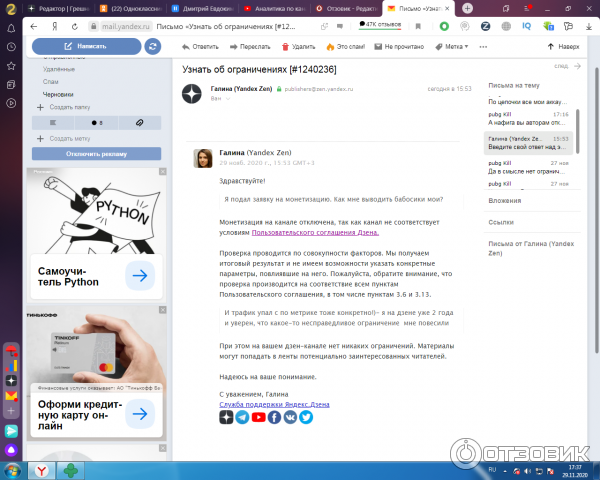600x480 pixels.
Task: Open thread message from pubg Kill at 17:16
Action: click(x=528, y=119)
